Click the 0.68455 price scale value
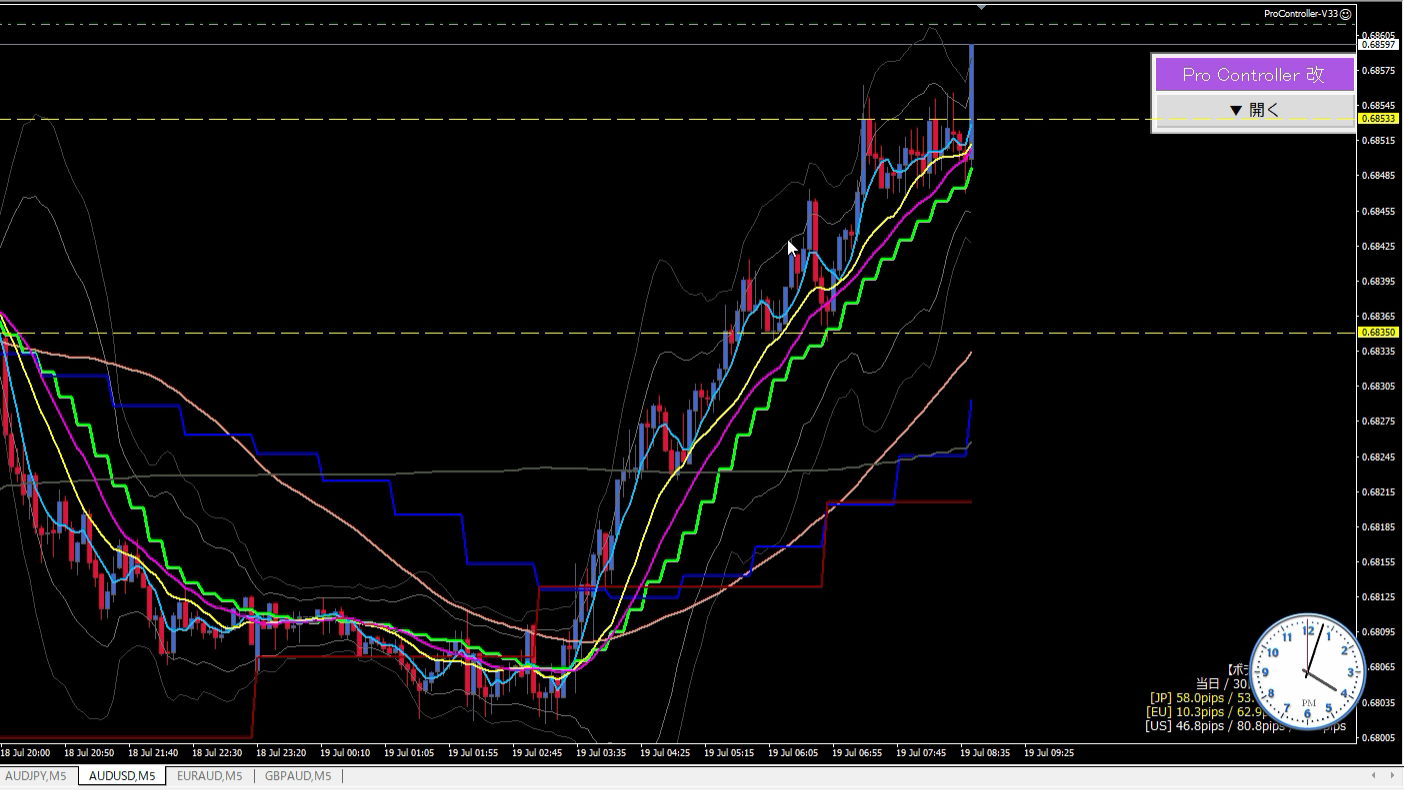1404x790 pixels. click(x=1380, y=211)
